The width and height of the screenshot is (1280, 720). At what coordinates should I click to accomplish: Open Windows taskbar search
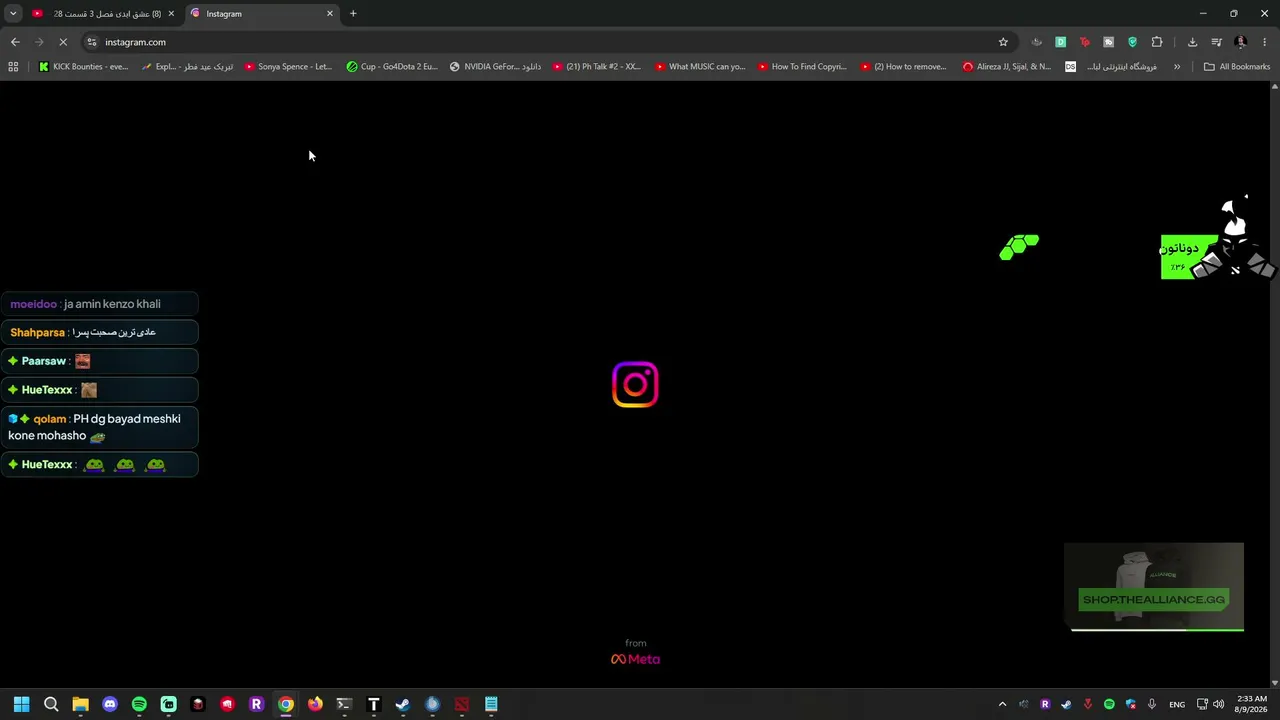[51, 704]
